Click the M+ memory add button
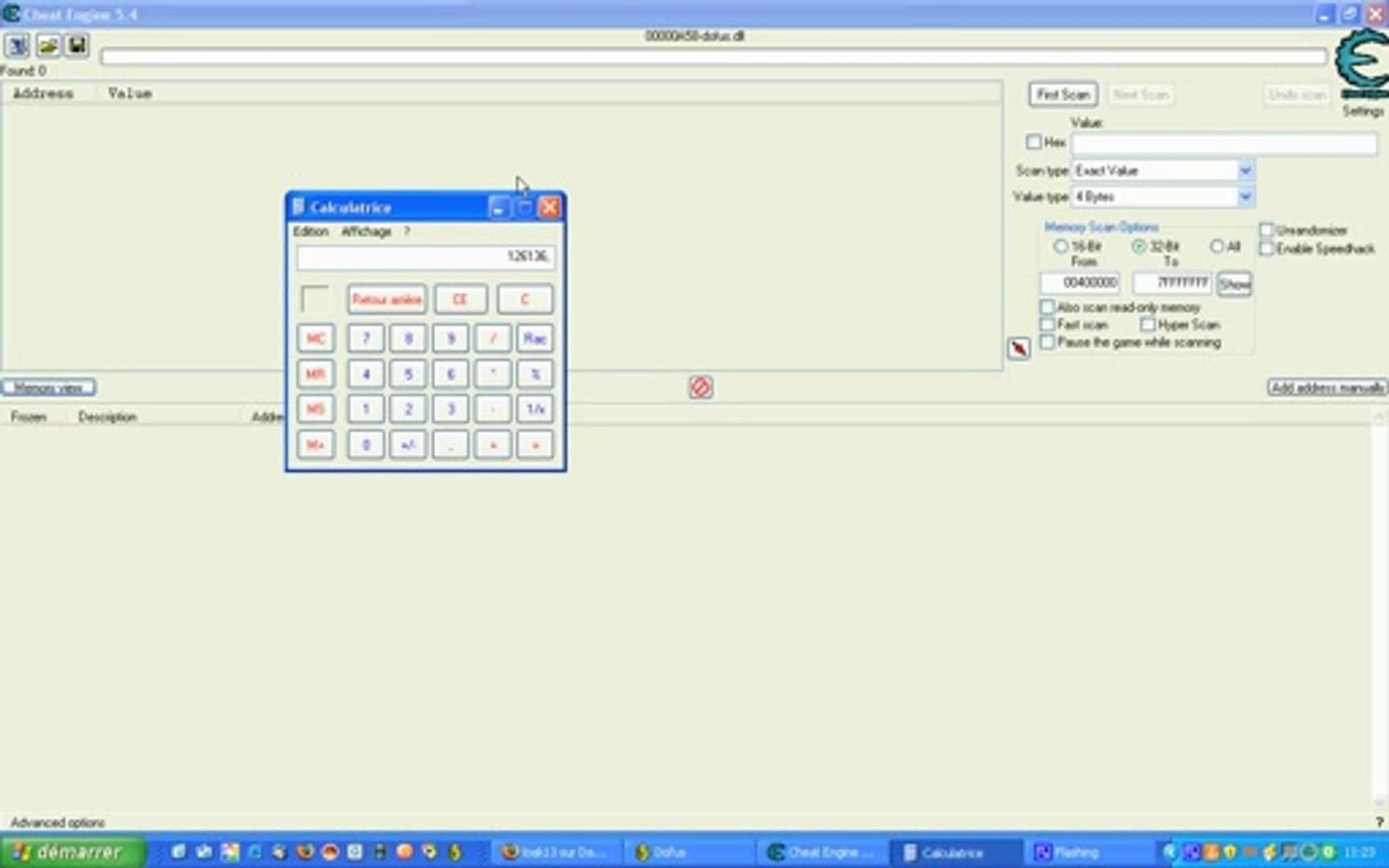 [x=315, y=445]
